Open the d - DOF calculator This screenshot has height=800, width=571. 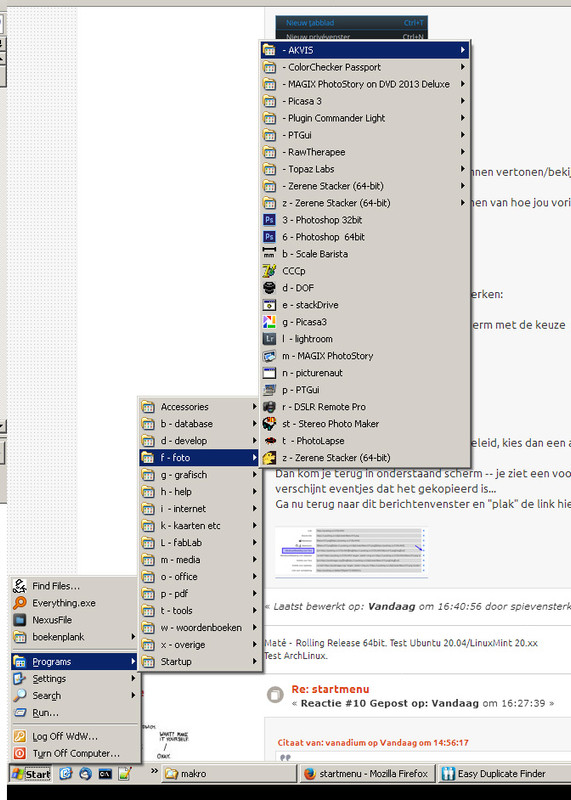pos(365,288)
